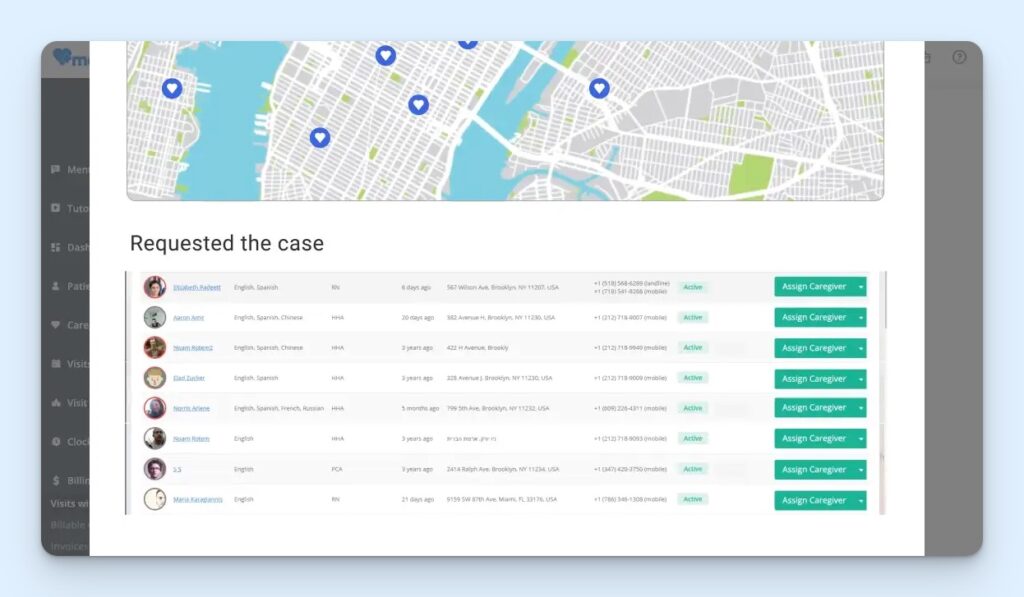Open Norris Arlene caregiver link
This screenshot has height=597, width=1024.
pyautogui.click(x=191, y=408)
